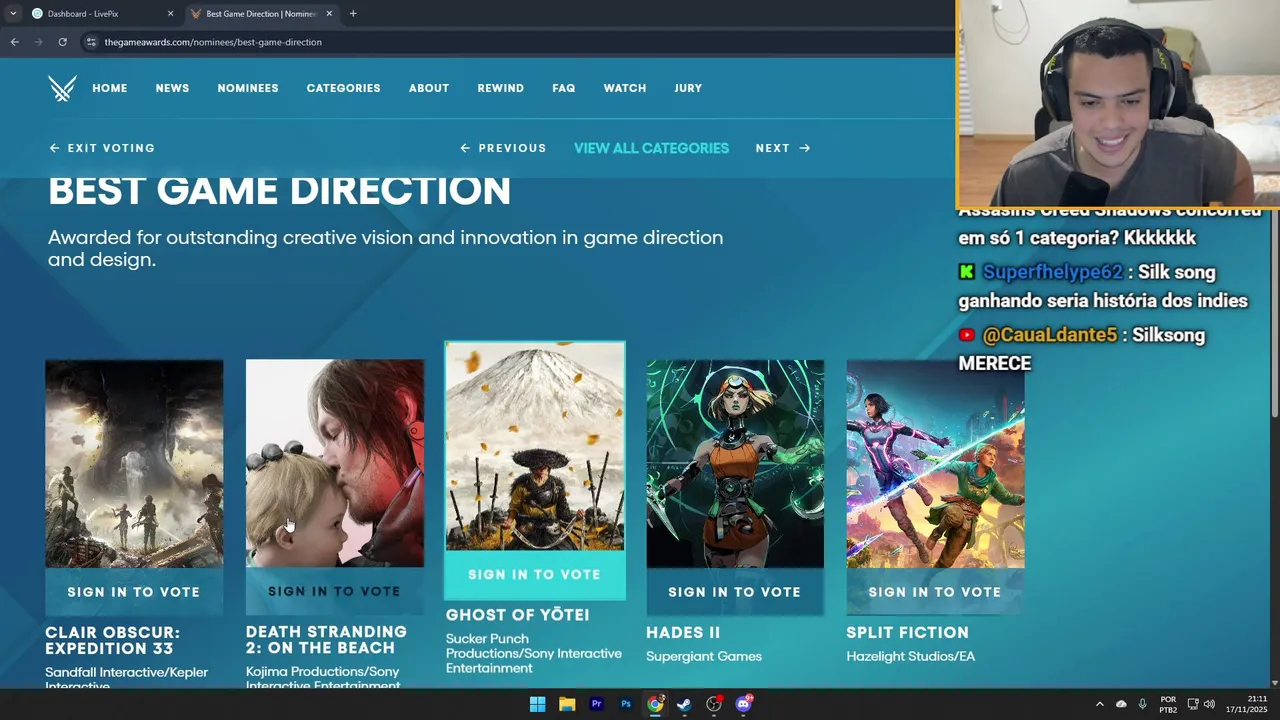Select Hades II artwork
The height and width of the screenshot is (720, 1280).
tap(735, 464)
